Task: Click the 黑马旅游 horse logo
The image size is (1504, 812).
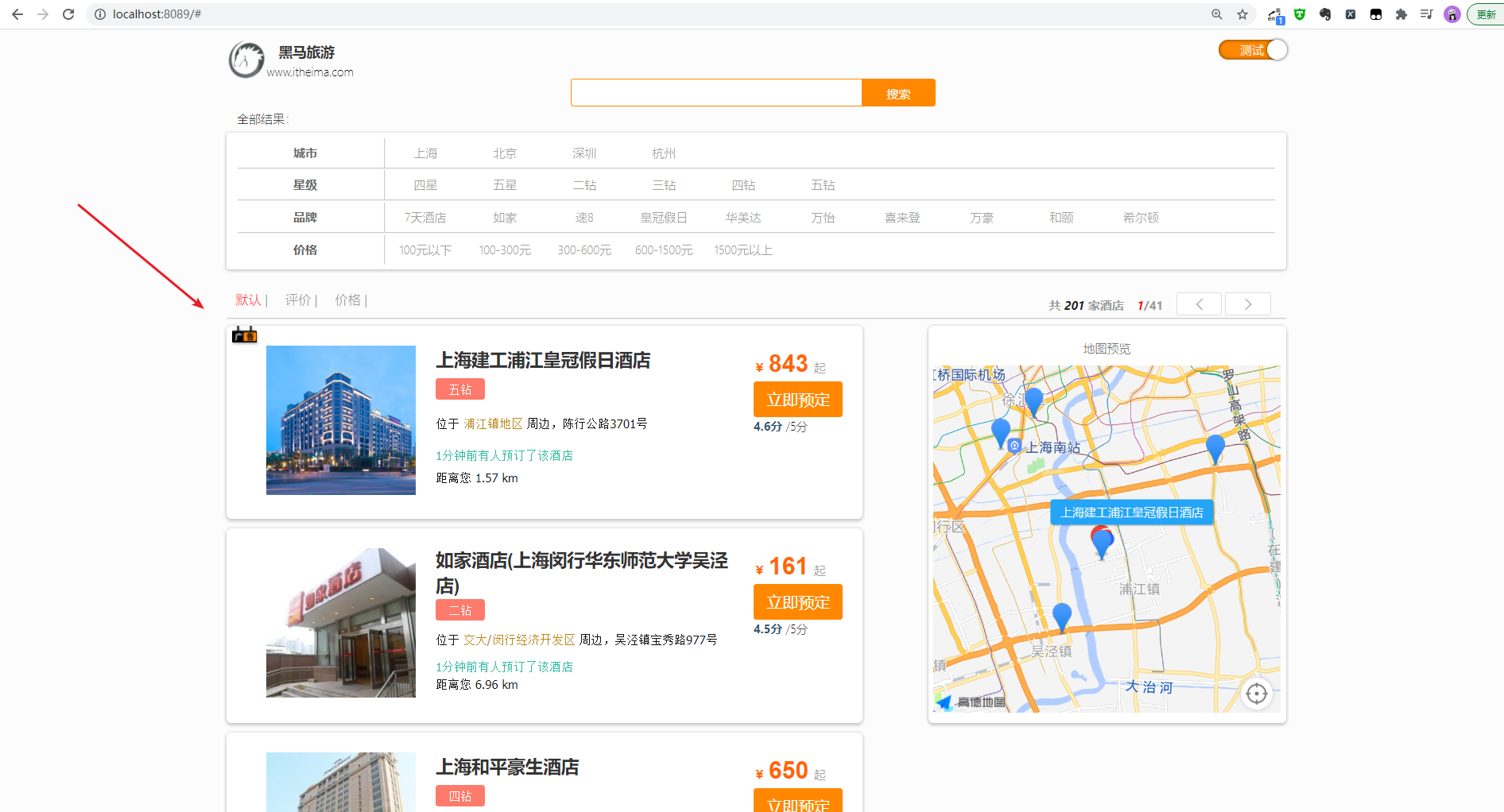Action: tap(246, 60)
